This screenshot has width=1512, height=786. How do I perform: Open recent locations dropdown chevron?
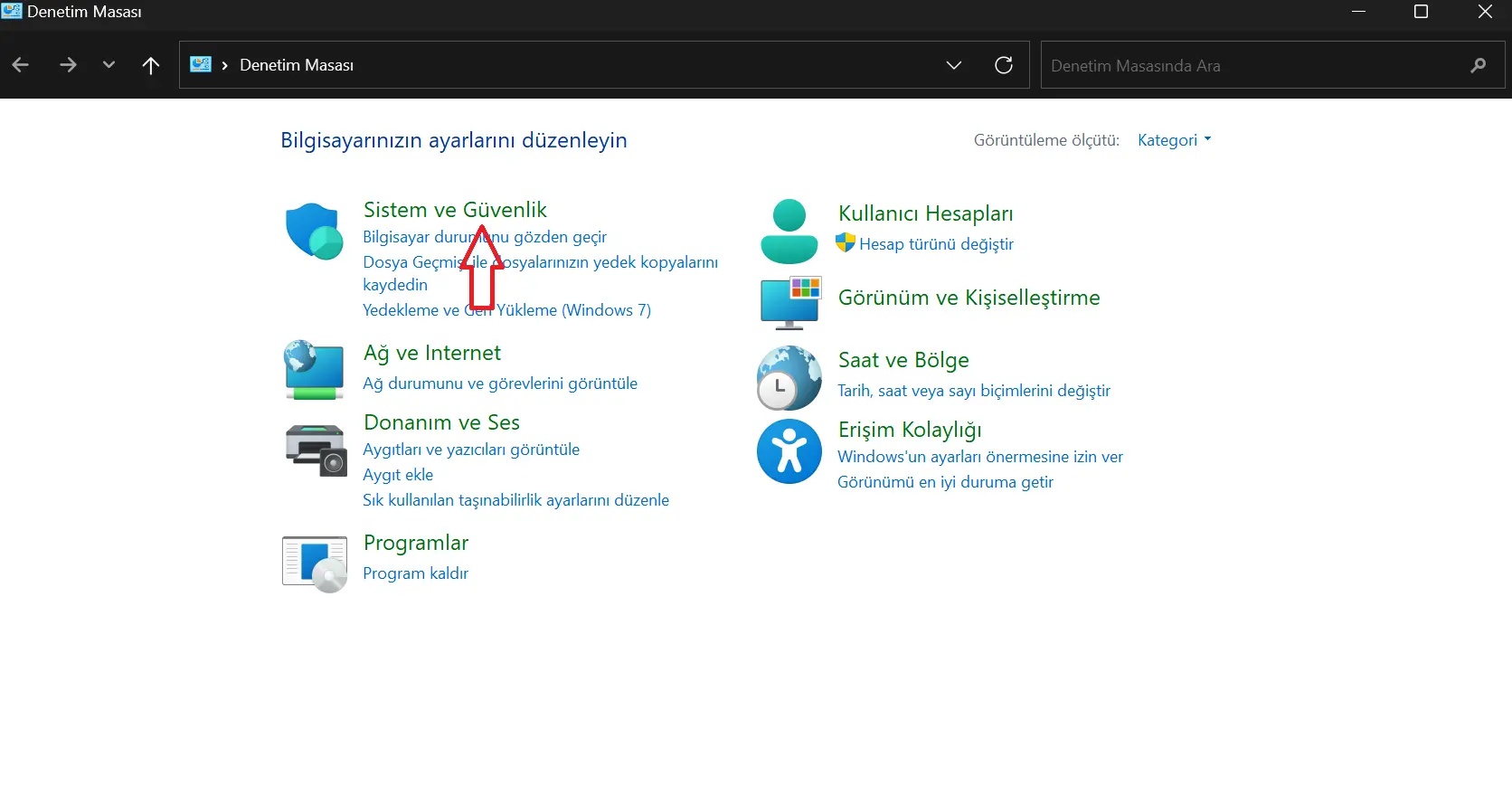pyautogui.click(x=109, y=65)
